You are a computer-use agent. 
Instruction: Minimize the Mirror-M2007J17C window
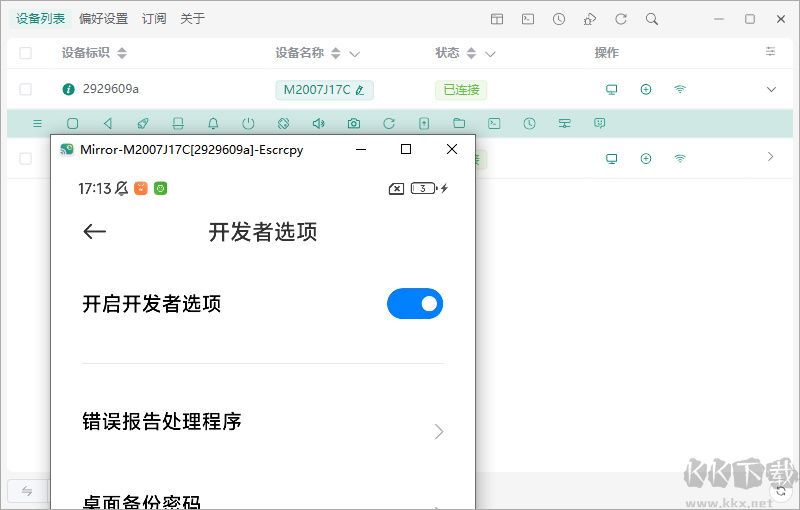(x=361, y=149)
